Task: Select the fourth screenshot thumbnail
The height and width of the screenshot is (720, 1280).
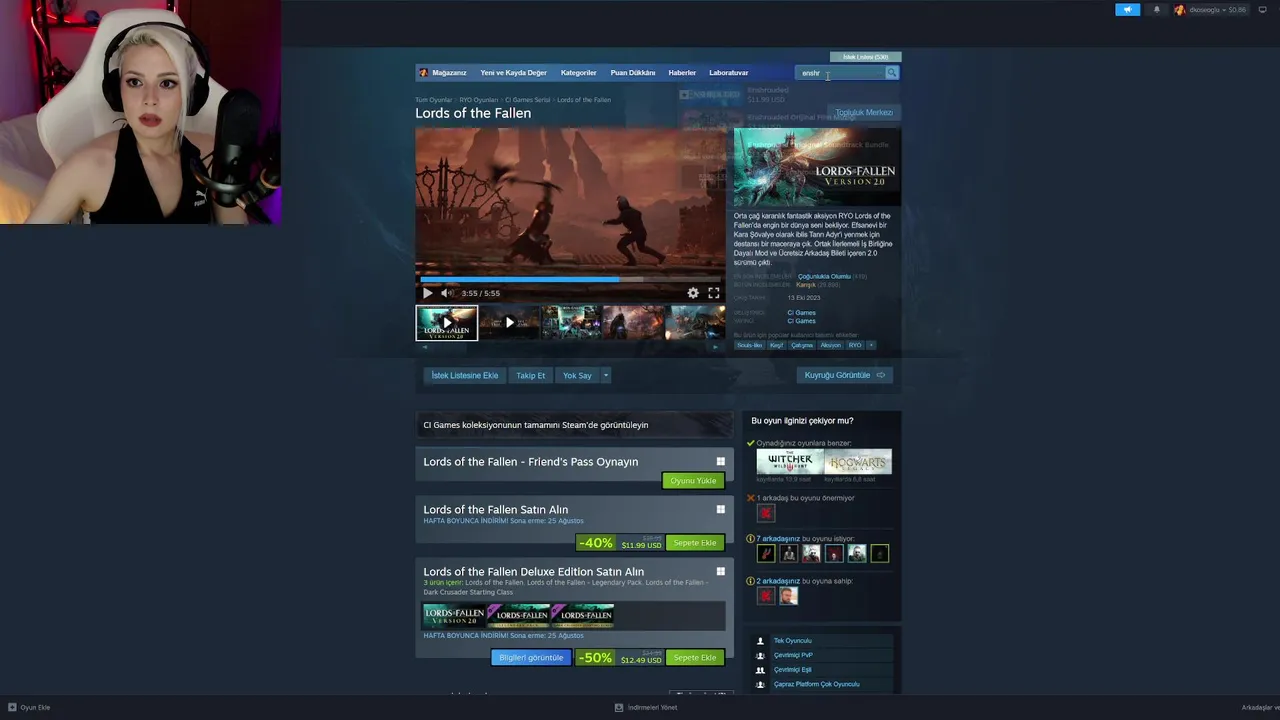Action: (x=633, y=323)
